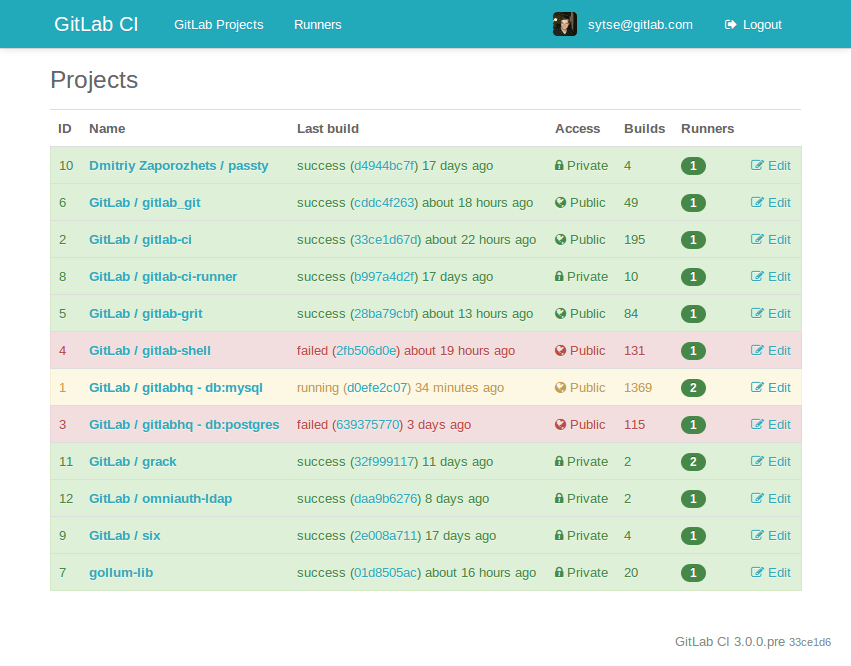Click the lock icon in grack row
Screen dimensions: 851x666
[560, 462]
